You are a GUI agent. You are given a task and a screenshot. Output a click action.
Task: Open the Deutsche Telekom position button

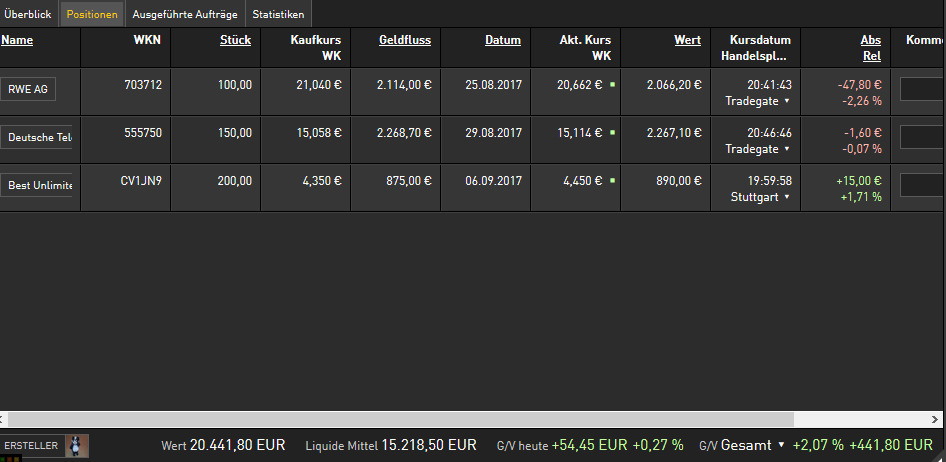tap(39, 137)
